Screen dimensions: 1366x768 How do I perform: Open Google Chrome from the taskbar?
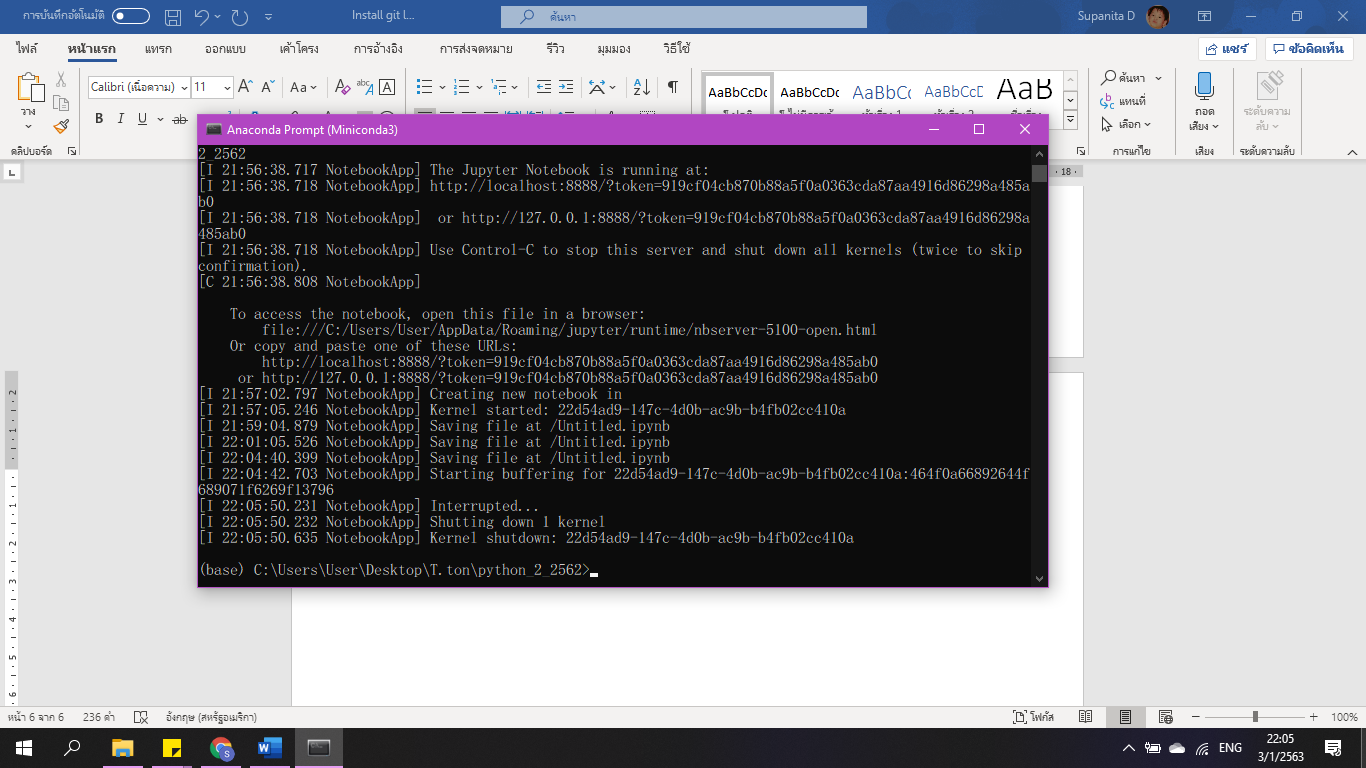tap(221, 747)
